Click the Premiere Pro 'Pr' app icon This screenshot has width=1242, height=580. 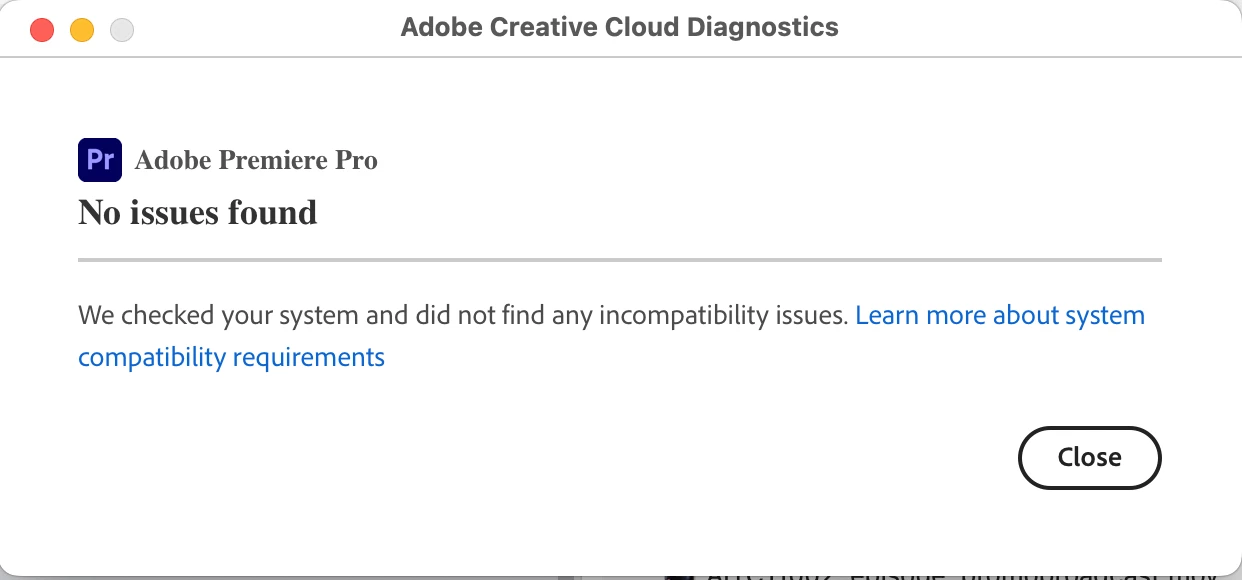pos(100,160)
